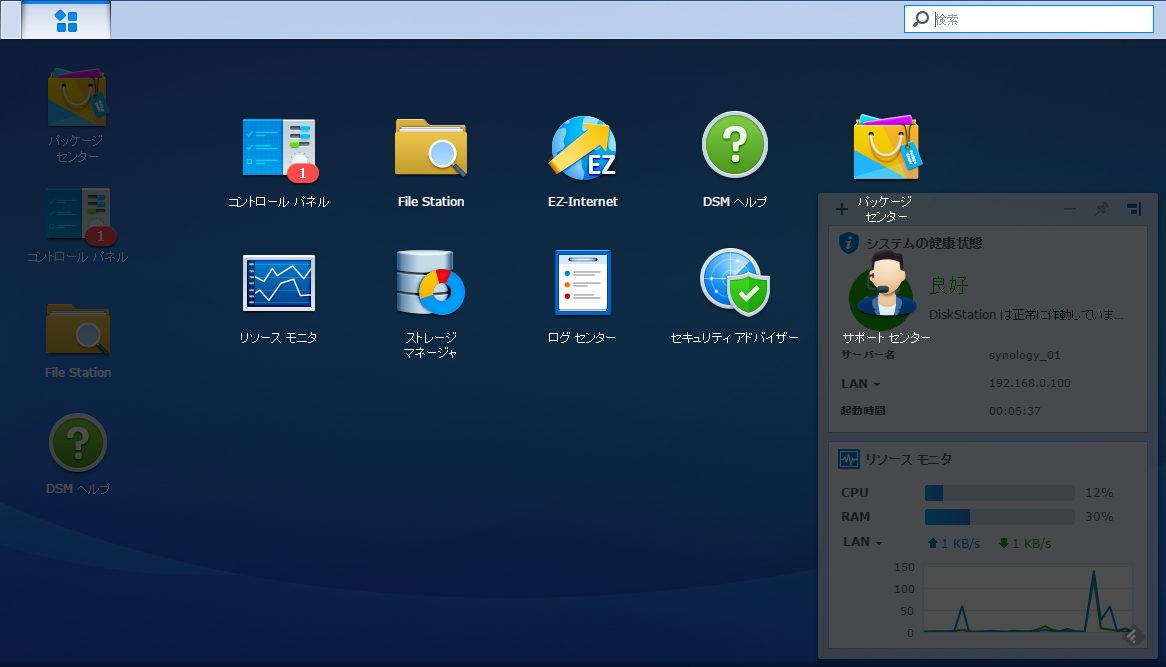This screenshot has width=1166, height=667.
Task: Launch セキュリティ アドバイザー app icon
Action: (x=735, y=283)
